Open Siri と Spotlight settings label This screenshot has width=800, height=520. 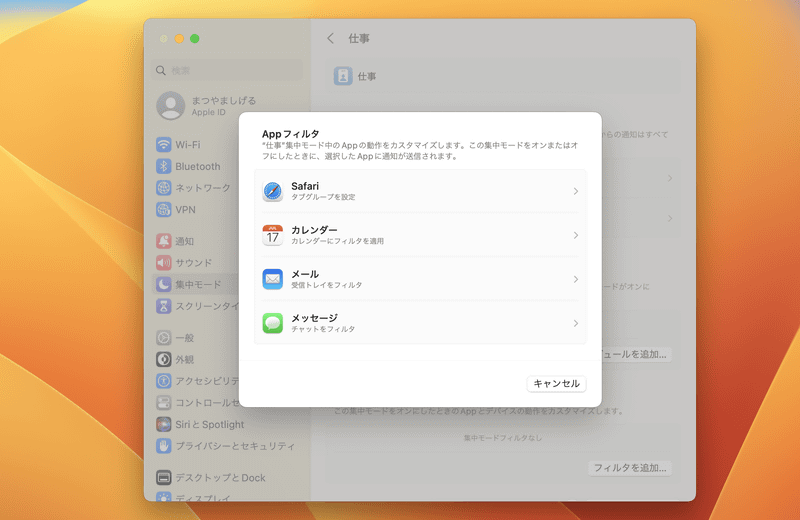click(x=210, y=425)
